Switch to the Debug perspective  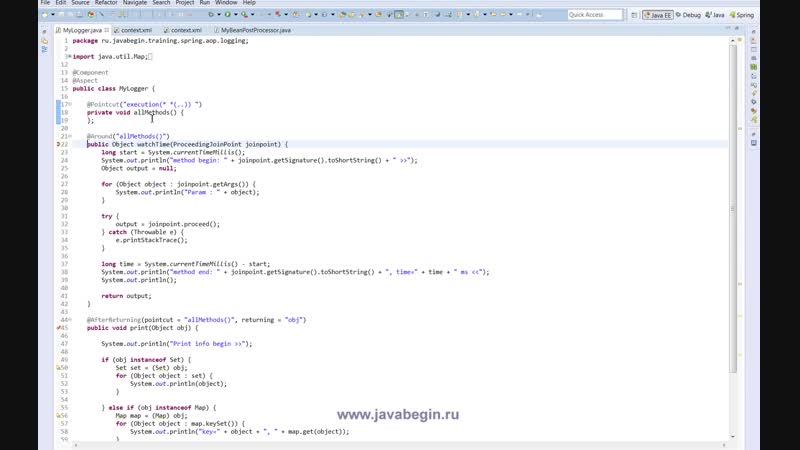pos(688,15)
